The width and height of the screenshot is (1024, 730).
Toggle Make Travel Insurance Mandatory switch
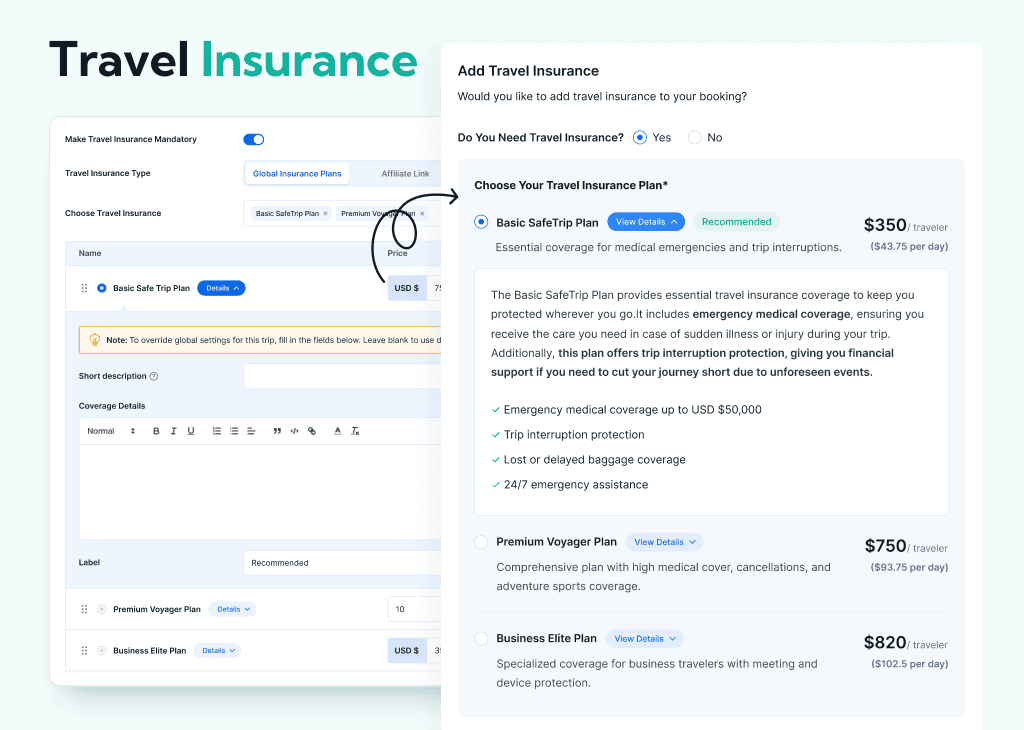pyautogui.click(x=253, y=139)
